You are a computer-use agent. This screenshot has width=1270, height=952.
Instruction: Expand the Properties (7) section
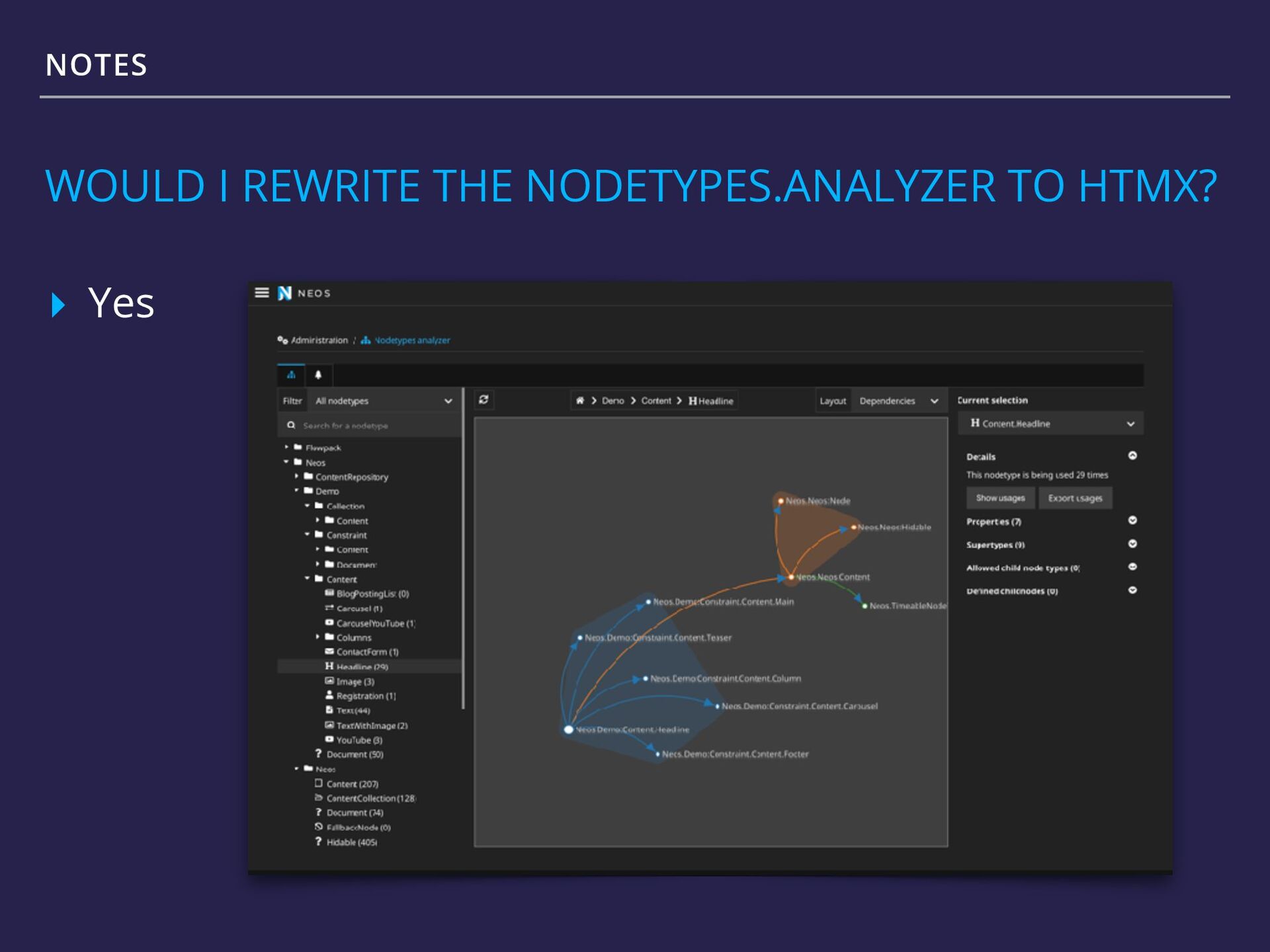click(x=1132, y=520)
